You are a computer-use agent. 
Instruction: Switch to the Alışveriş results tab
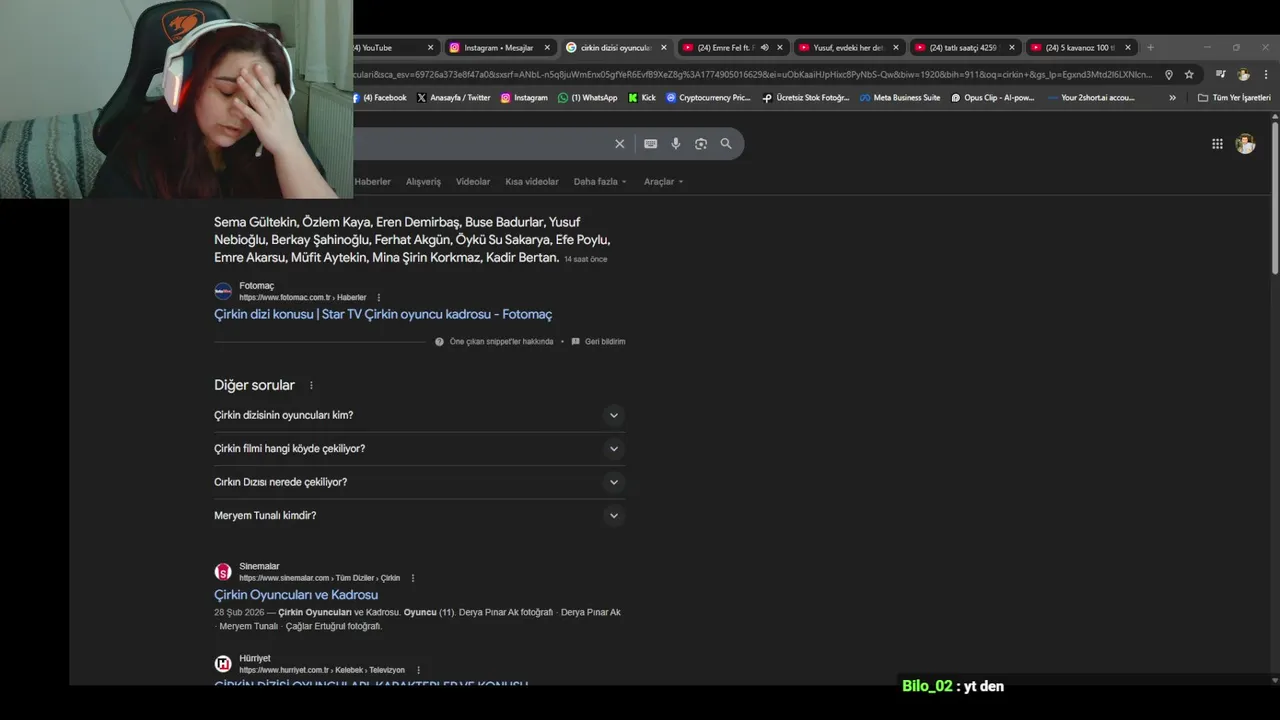click(423, 182)
